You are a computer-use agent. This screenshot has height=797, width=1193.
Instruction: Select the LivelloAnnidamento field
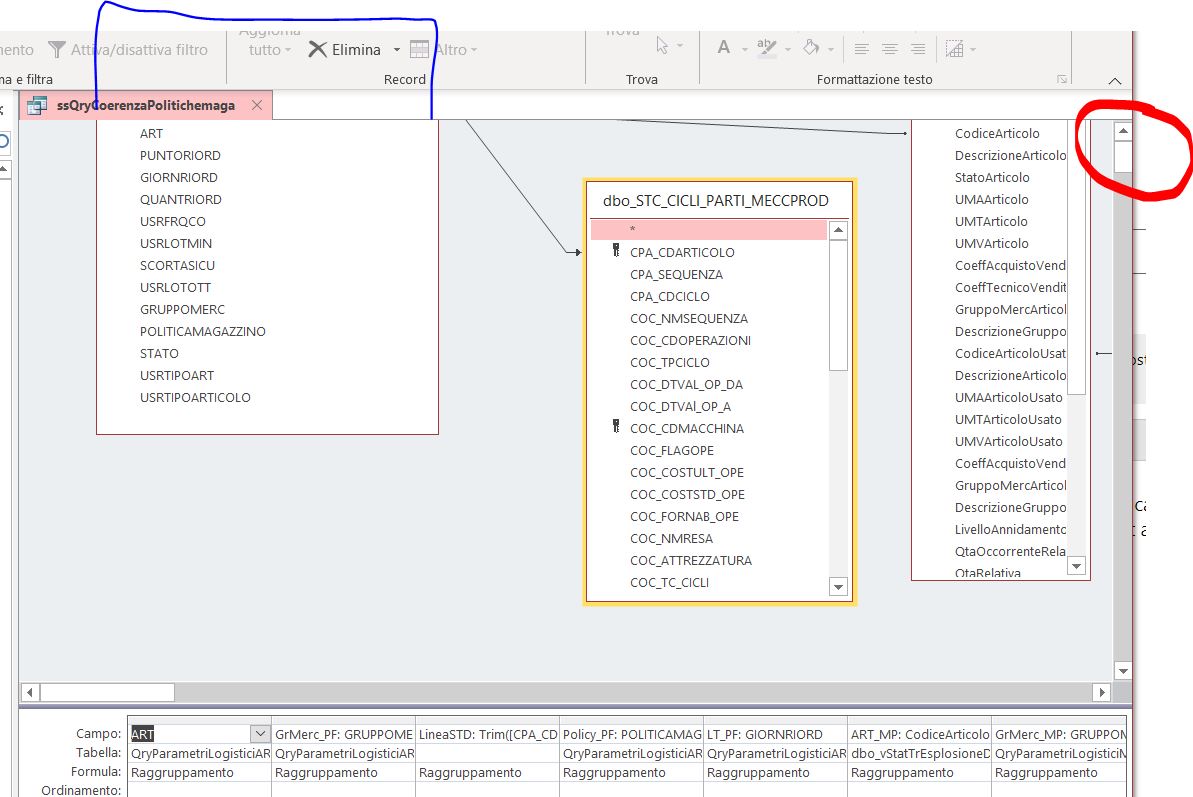pyautogui.click(x=1010, y=529)
